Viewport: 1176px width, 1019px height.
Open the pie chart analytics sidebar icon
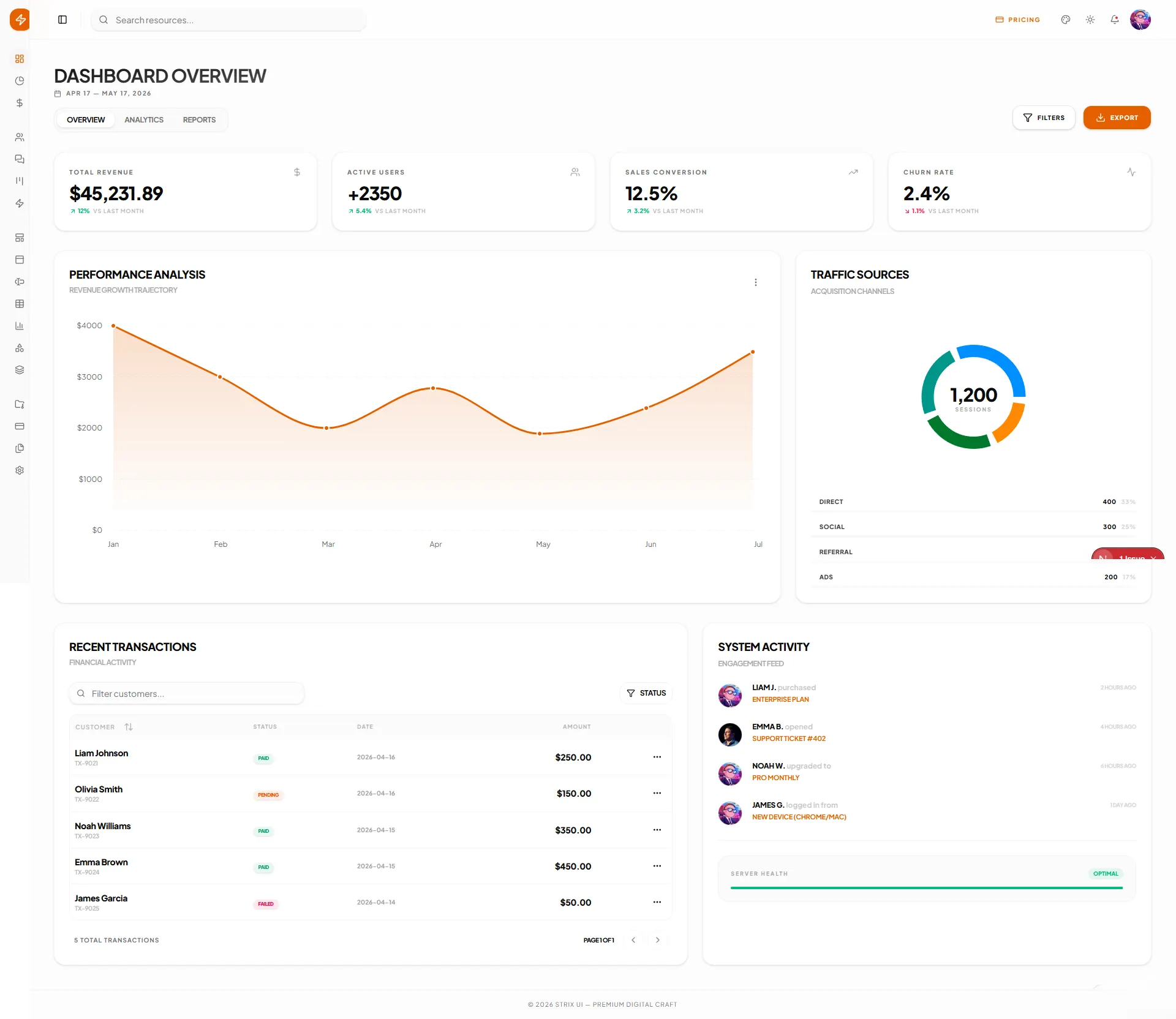[20, 81]
